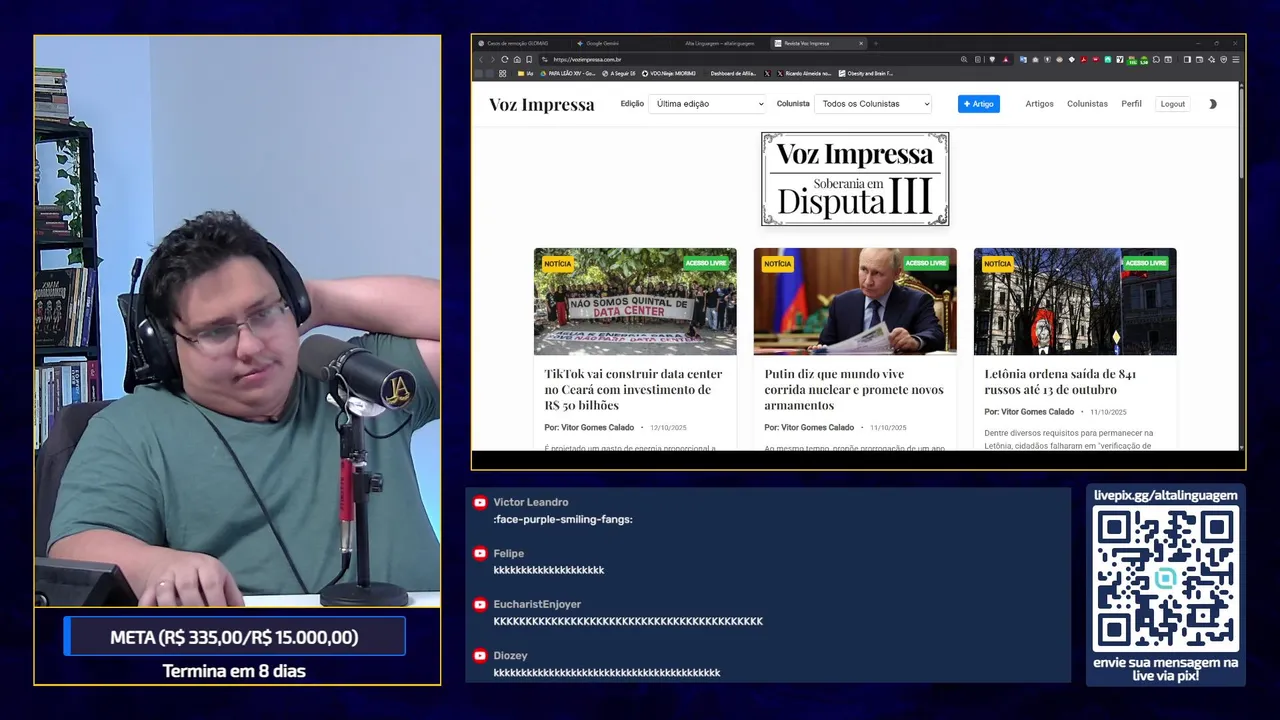Open the 'PAPA LEÃO XIV' bookmark
The image size is (1280, 720).
567,74
